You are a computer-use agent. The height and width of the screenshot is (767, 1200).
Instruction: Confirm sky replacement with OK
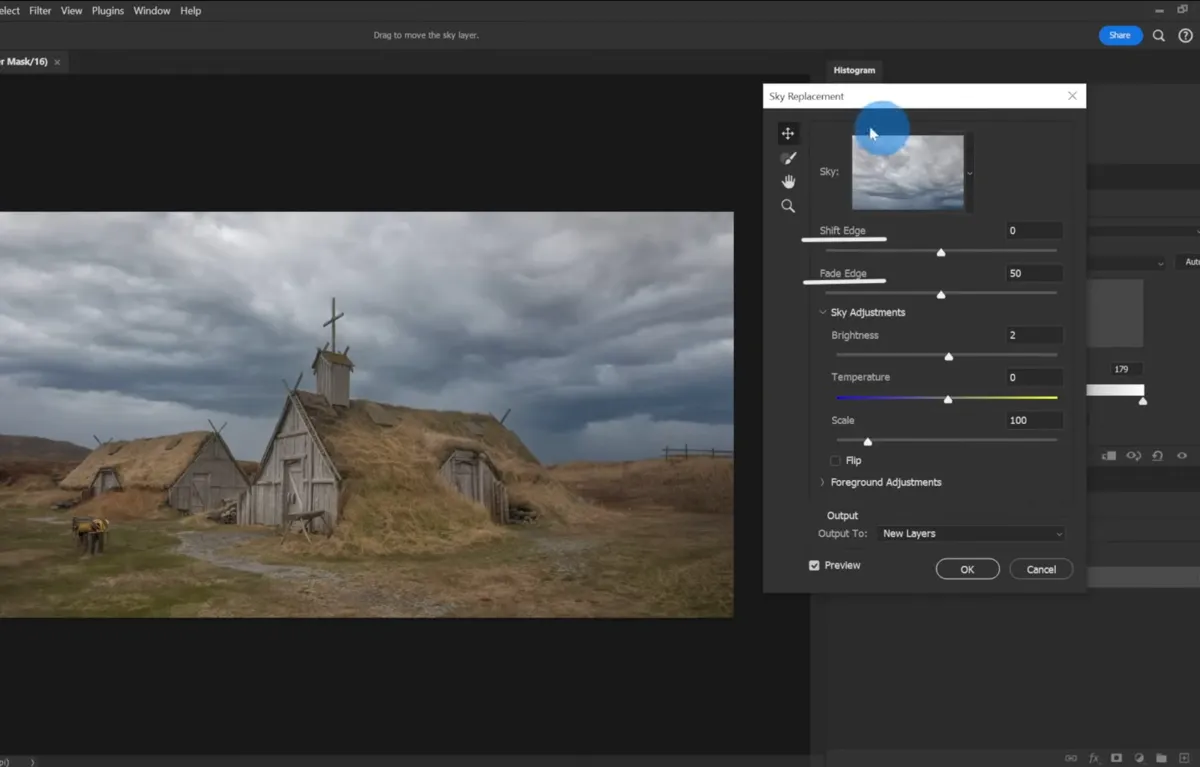click(x=967, y=568)
